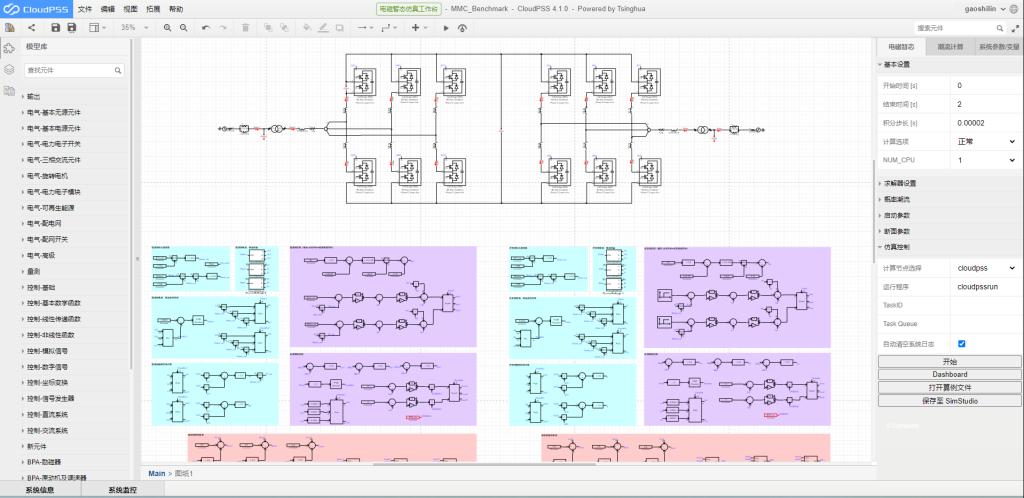The width and height of the screenshot is (1024, 498).
Task: Run simulation with the play icon
Action: coord(446,28)
